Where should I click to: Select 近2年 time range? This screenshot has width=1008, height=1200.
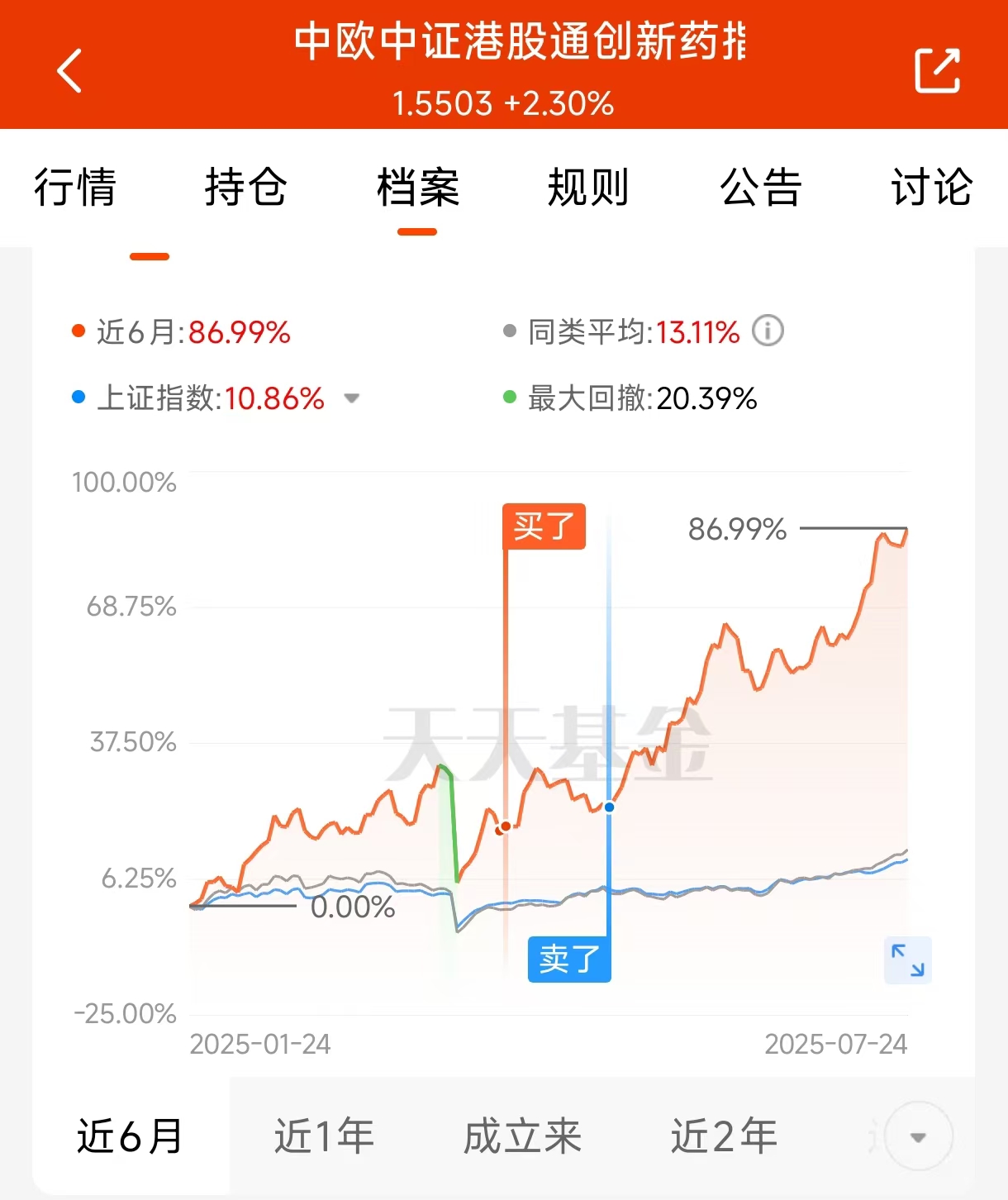click(x=724, y=1136)
